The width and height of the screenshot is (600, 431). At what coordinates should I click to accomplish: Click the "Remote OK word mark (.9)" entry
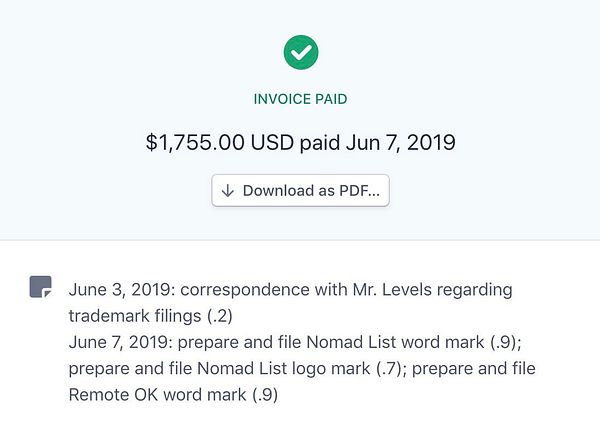[x=172, y=394]
